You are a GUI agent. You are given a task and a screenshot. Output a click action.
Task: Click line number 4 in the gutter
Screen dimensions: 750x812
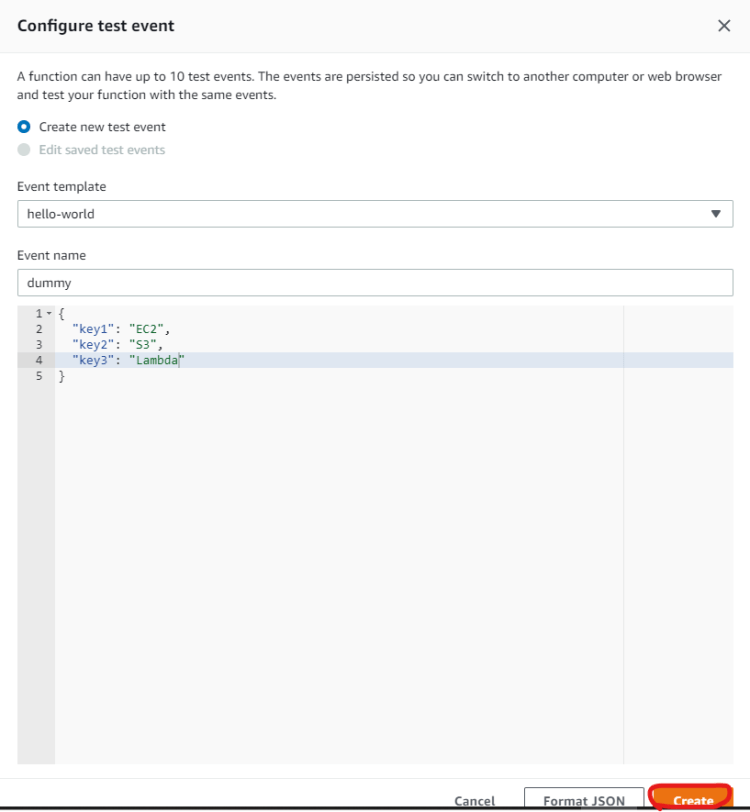(39, 360)
